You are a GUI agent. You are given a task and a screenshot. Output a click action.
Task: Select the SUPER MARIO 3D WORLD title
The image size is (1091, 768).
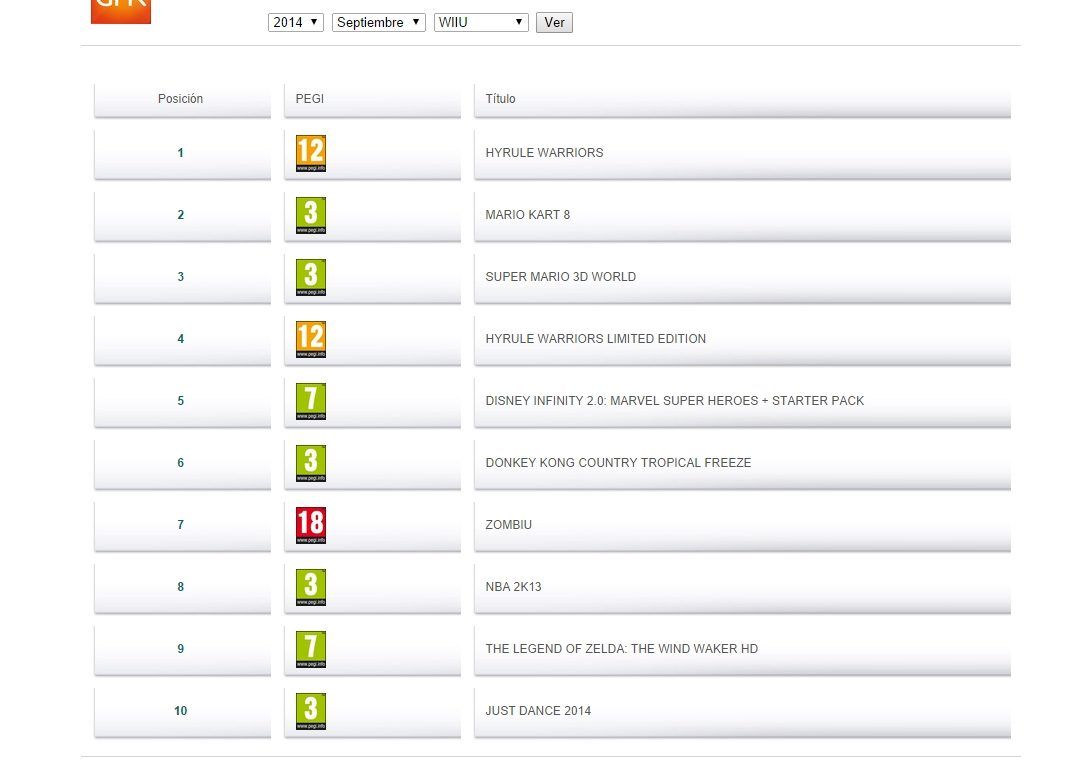(560, 277)
